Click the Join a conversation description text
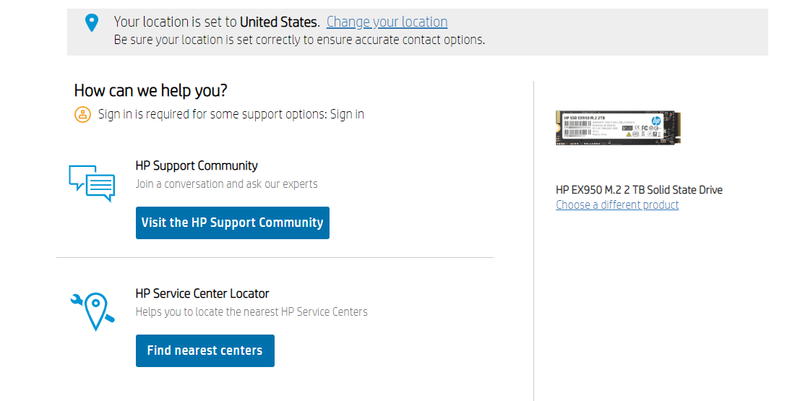 (x=226, y=184)
